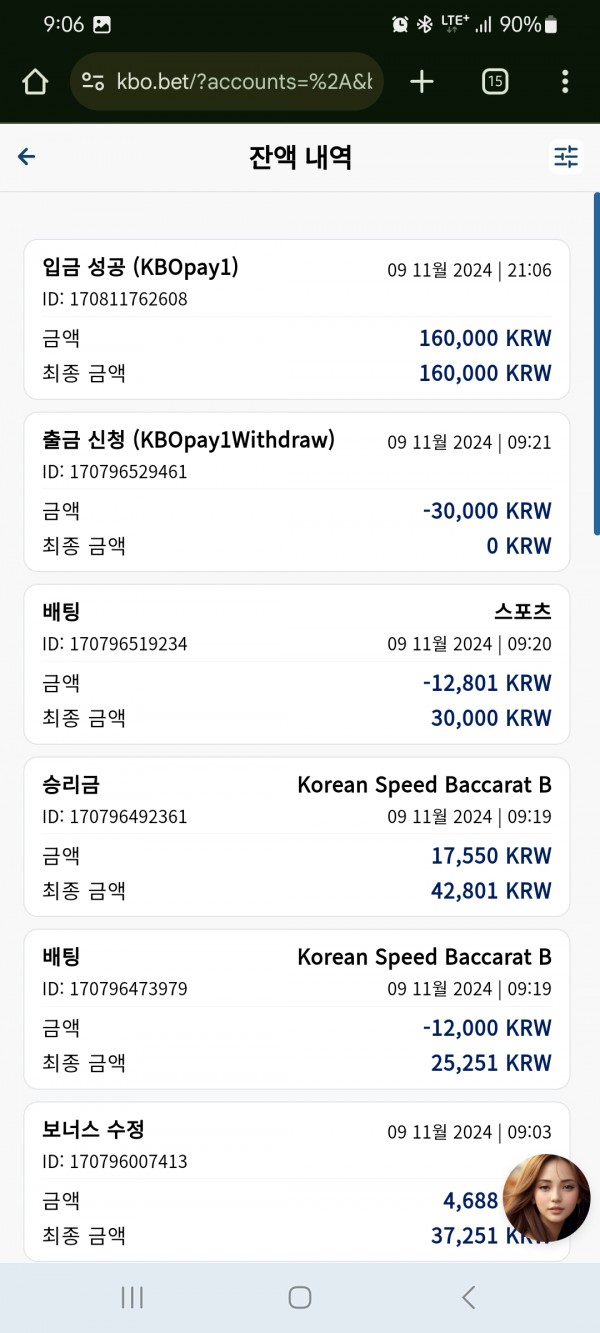Open a new browser tab with plus
600x1333 pixels.
pyautogui.click(x=422, y=82)
